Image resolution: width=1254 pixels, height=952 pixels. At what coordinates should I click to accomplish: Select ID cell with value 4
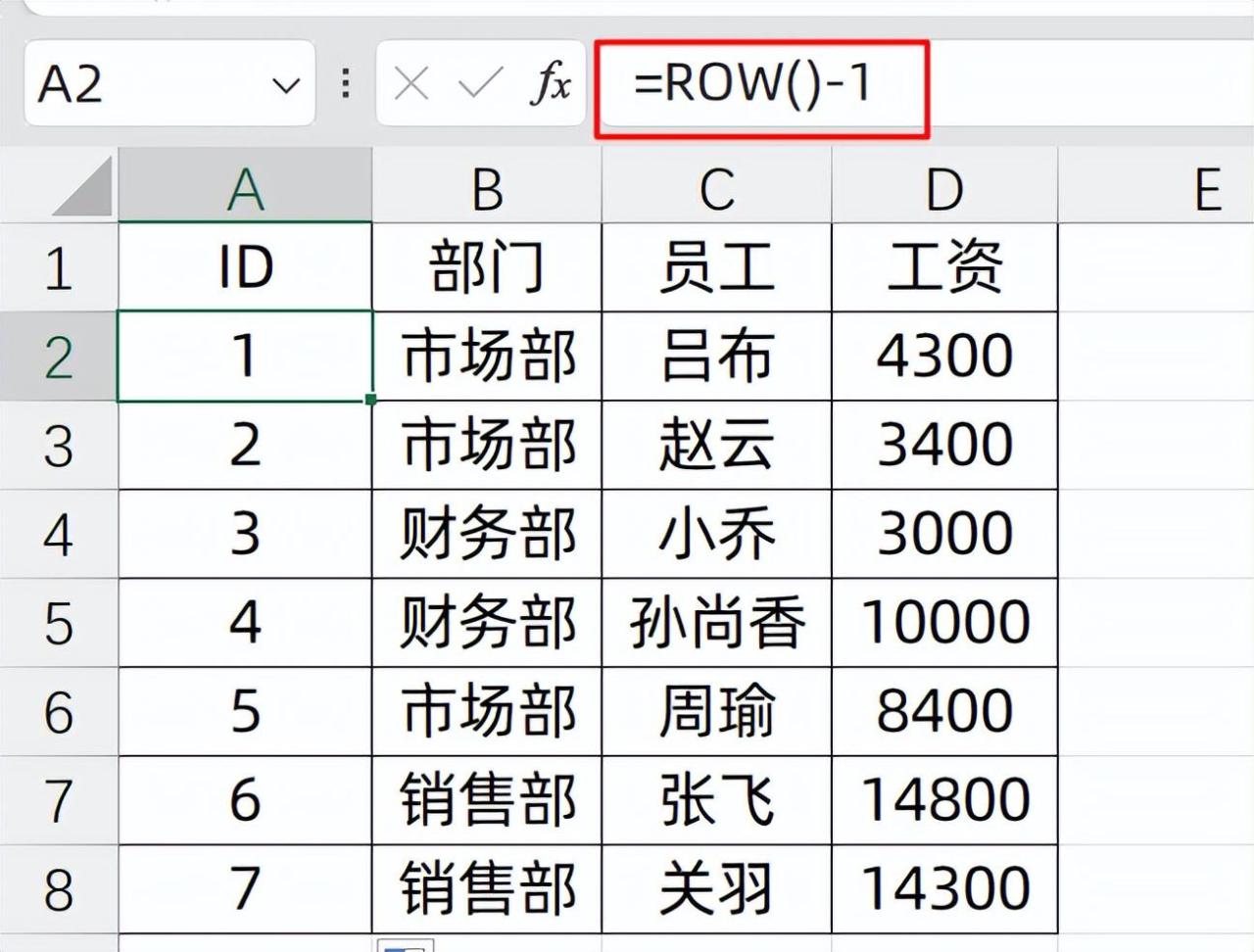coord(245,622)
